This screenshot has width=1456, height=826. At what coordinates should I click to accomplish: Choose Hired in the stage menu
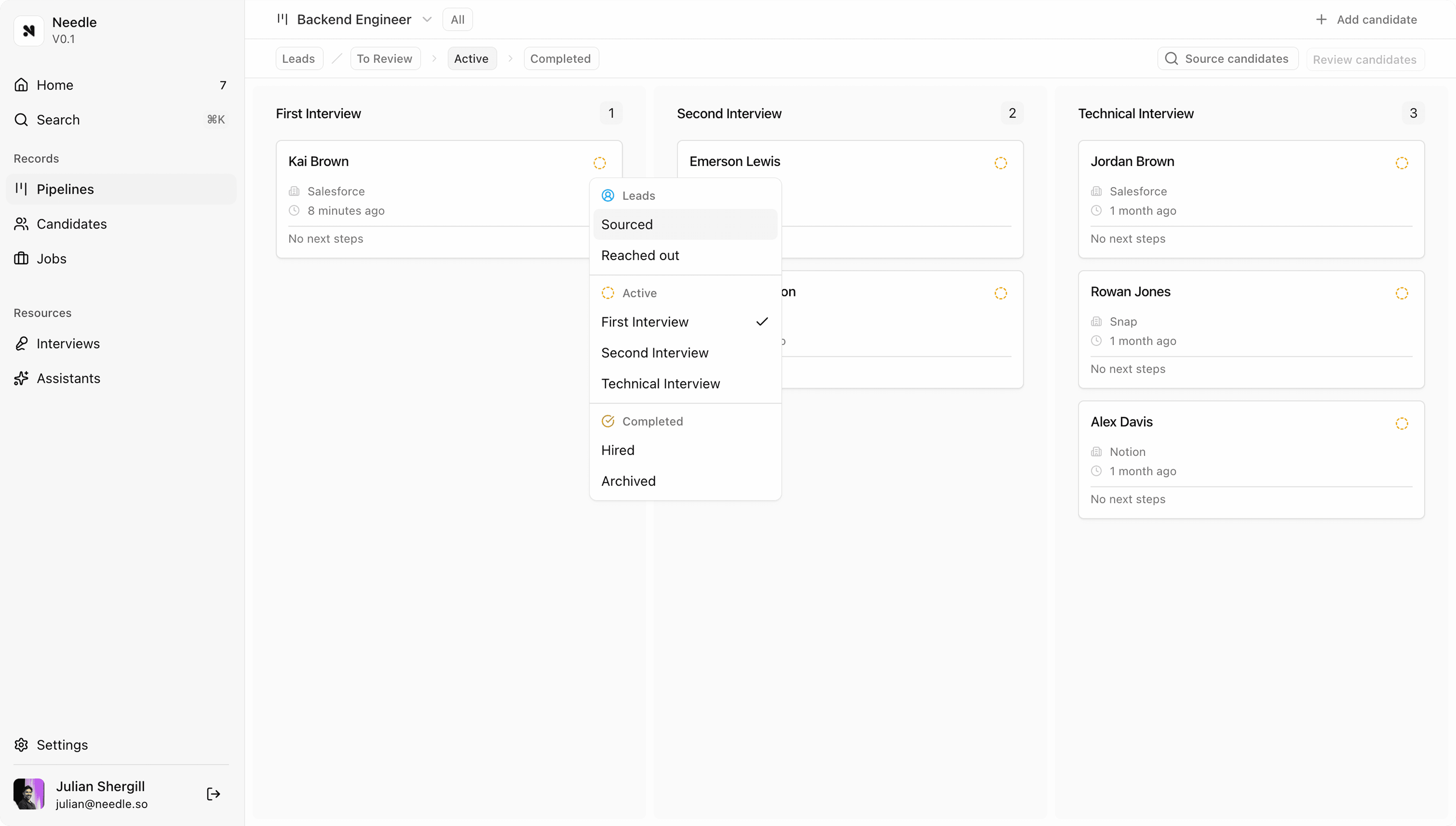pyautogui.click(x=617, y=451)
